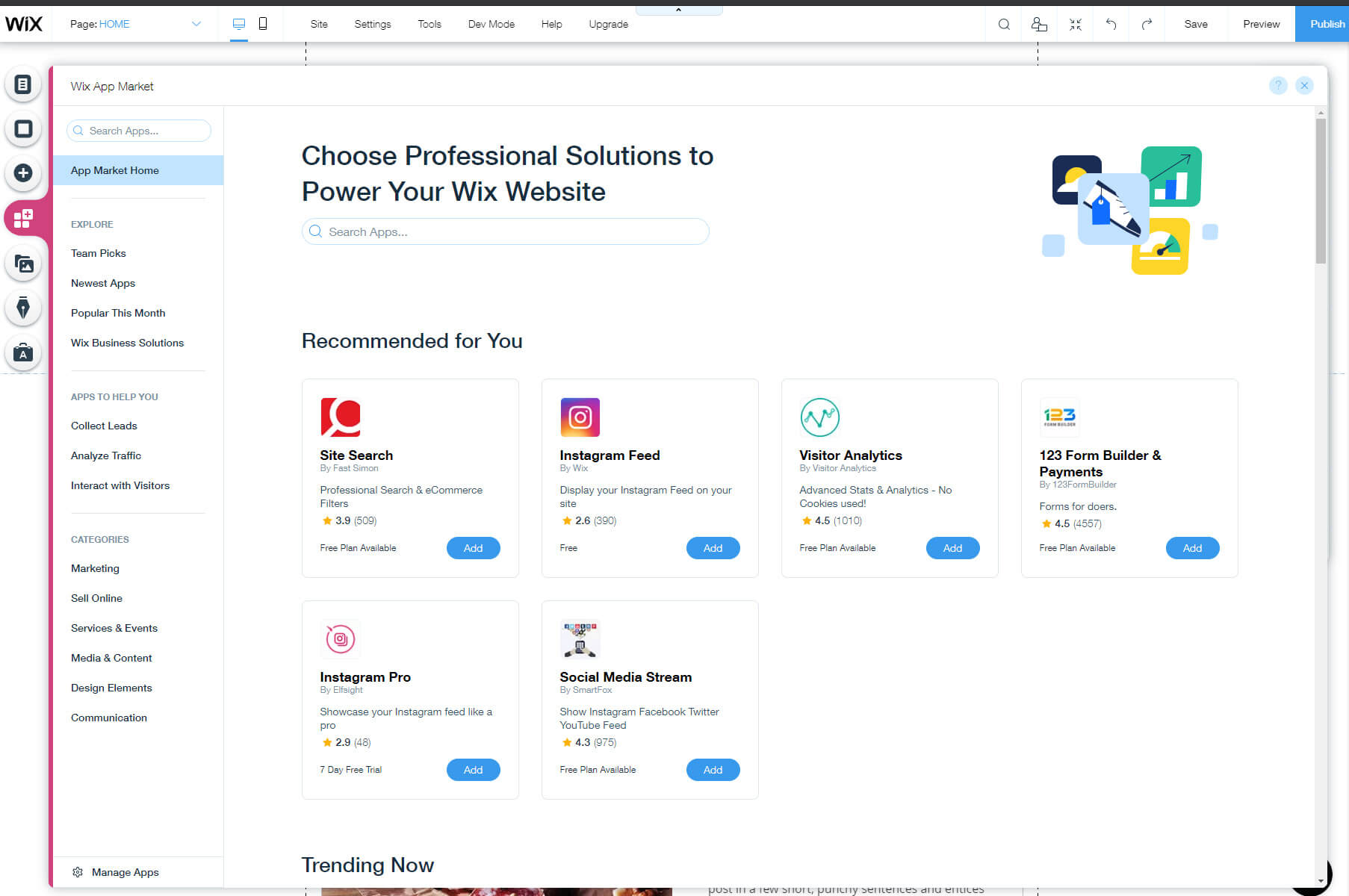Click the Add Elements plus icon
Viewport: 1349px width, 896px height.
click(23, 173)
